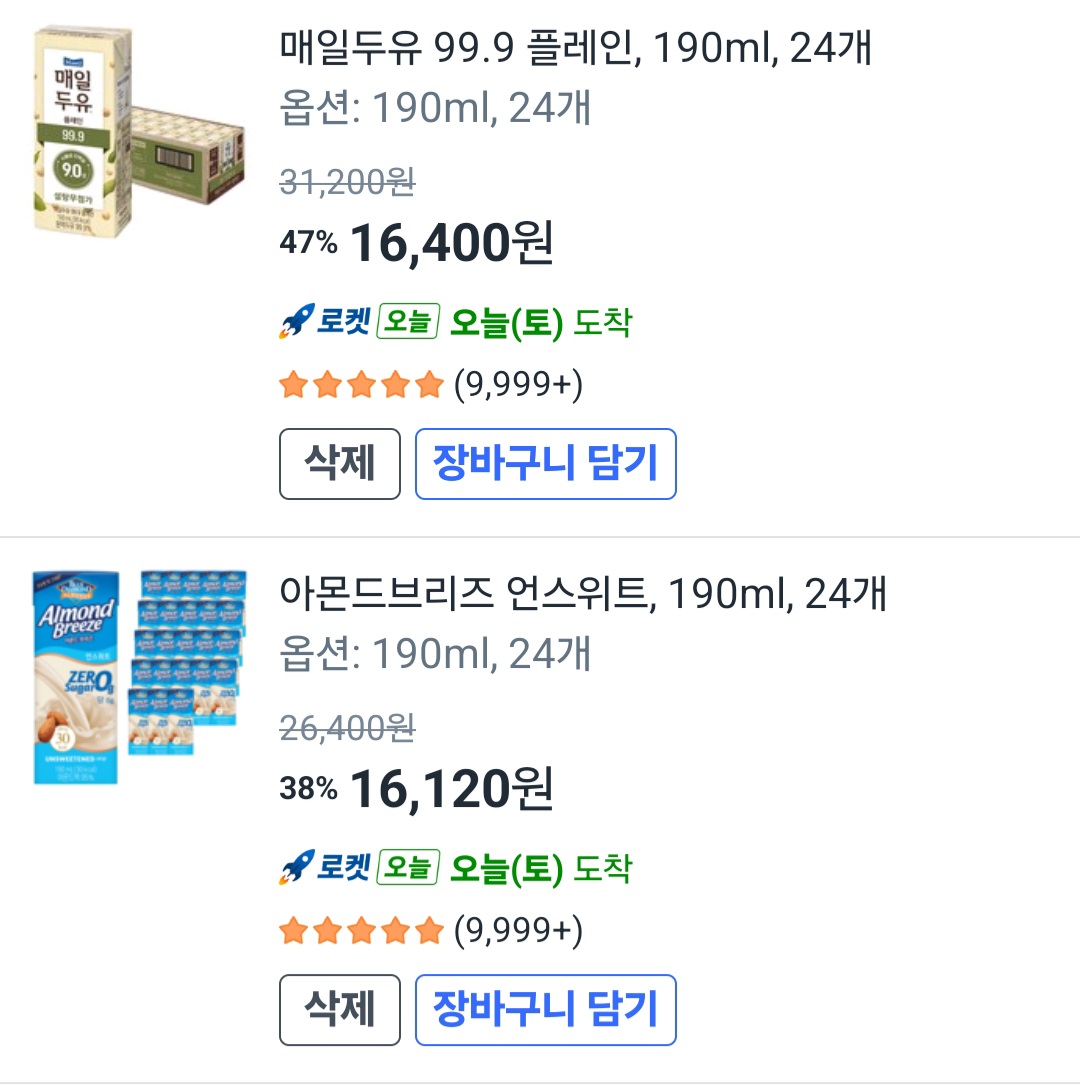The width and height of the screenshot is (1080, 1087).
Task: Add 매일두유 99.9 to cart (장바구니 담기)
Action: pos(545,463)
